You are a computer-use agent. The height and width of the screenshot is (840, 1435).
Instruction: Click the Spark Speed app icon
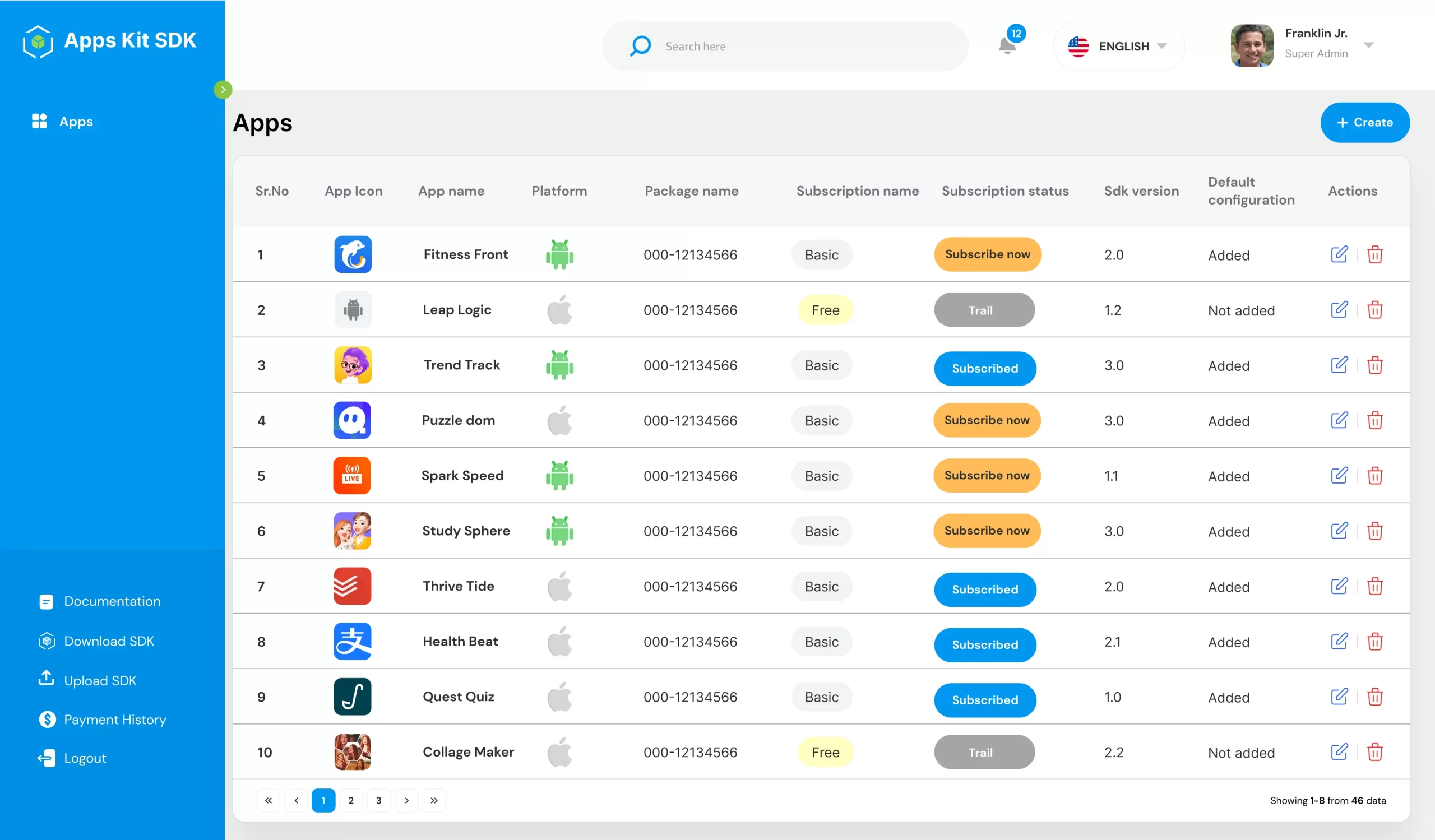[x=351, y=475]
